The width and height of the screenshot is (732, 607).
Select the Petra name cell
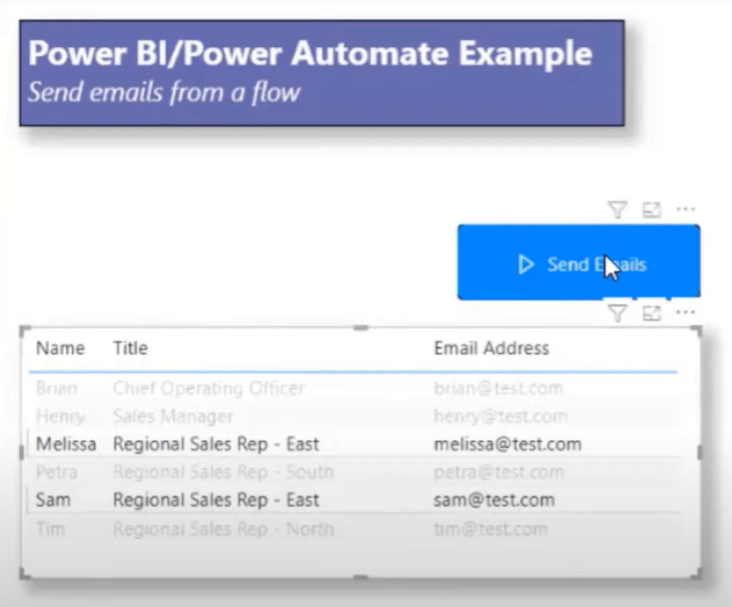(x=56, y=473)
